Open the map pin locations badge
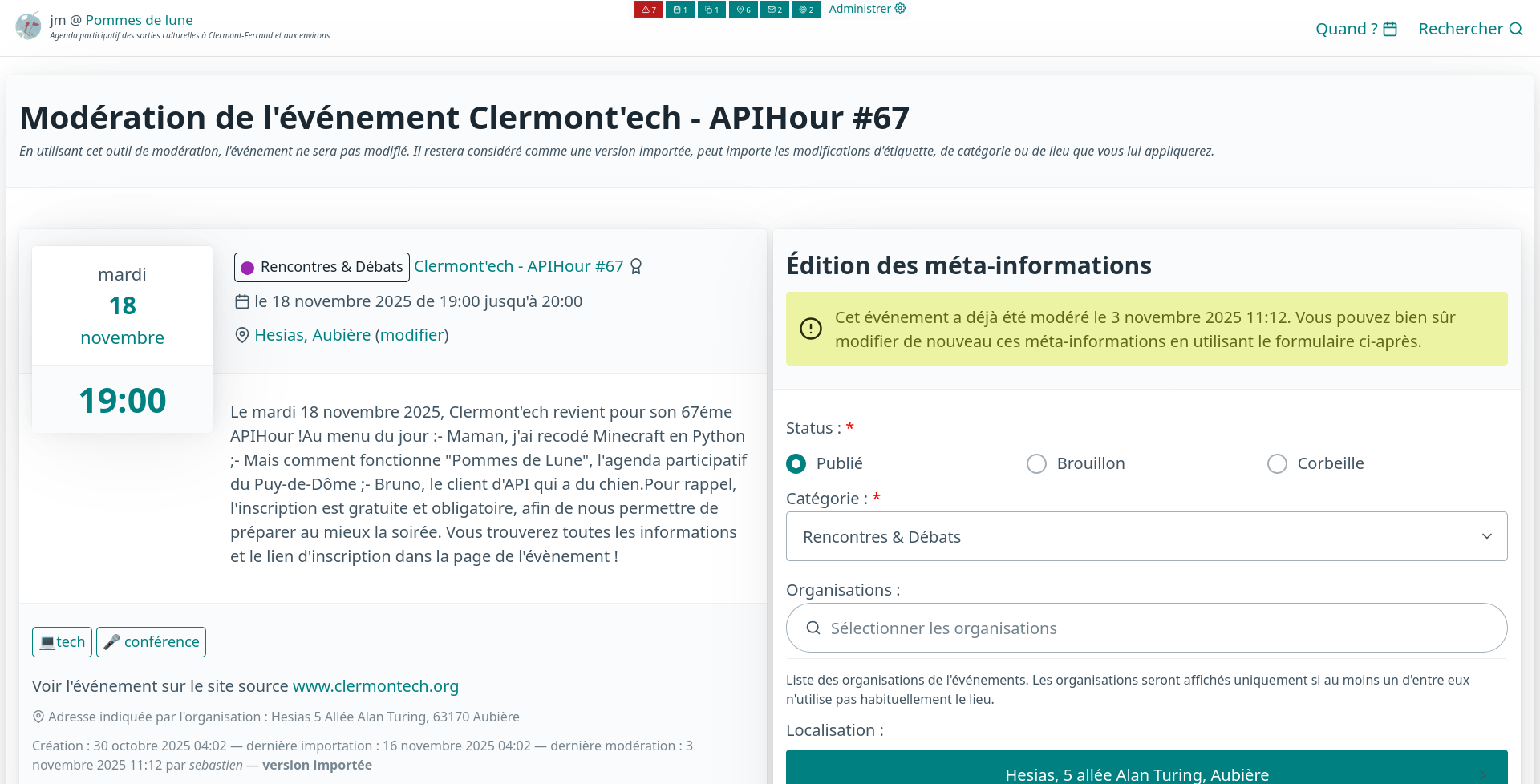 (743, 10)
